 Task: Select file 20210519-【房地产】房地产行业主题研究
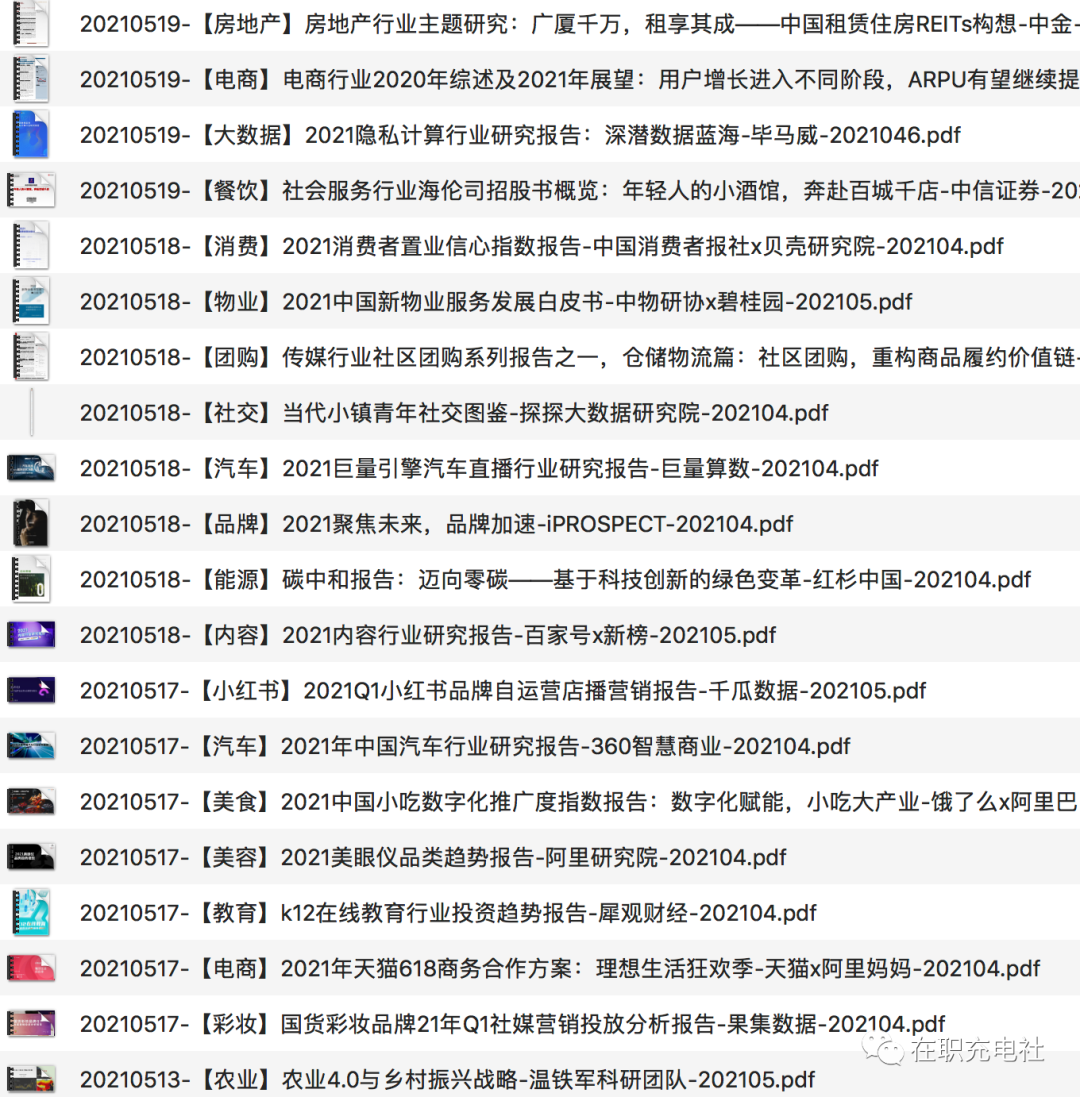coord(540,24)
